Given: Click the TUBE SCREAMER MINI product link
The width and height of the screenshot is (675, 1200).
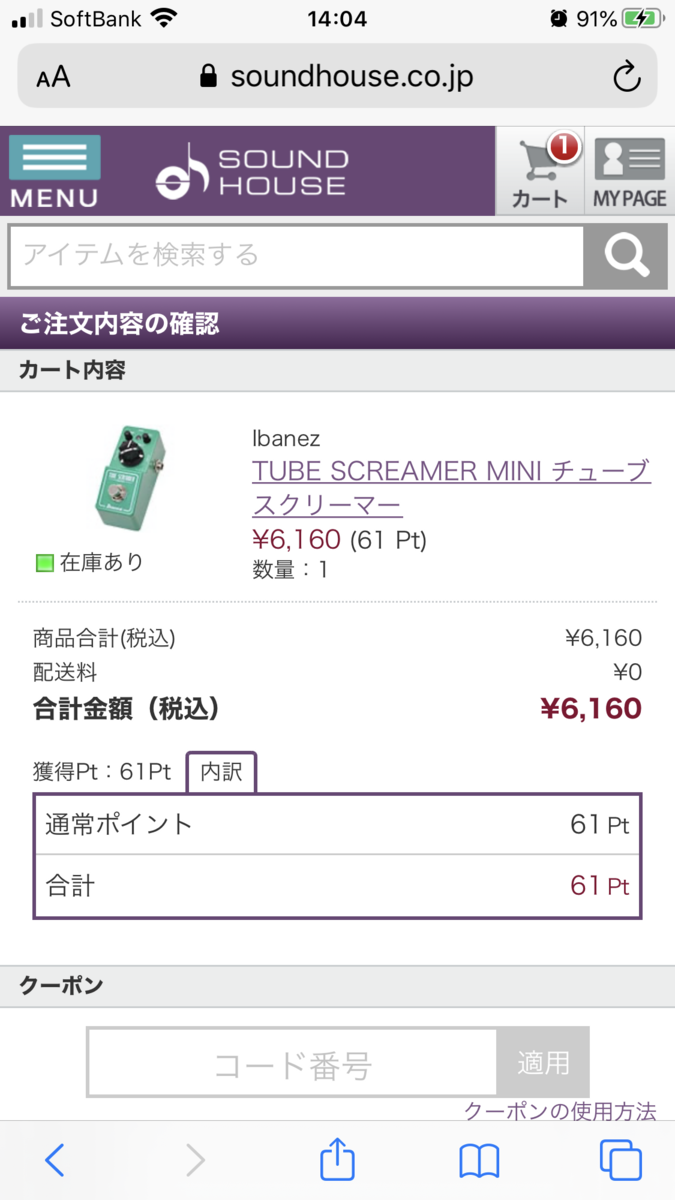Looking at the screenshot, I should click(451, 486).
